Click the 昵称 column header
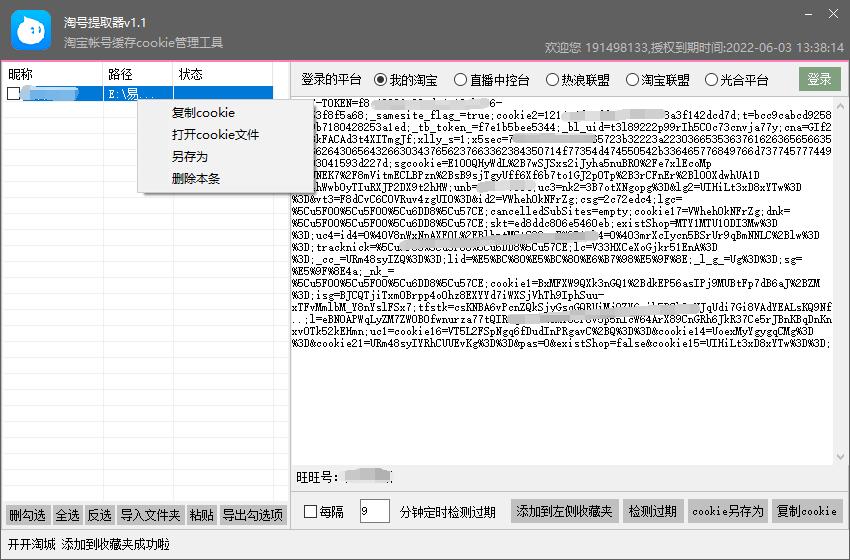The width and height of the screenshot is (850, 560). point(52,74)
